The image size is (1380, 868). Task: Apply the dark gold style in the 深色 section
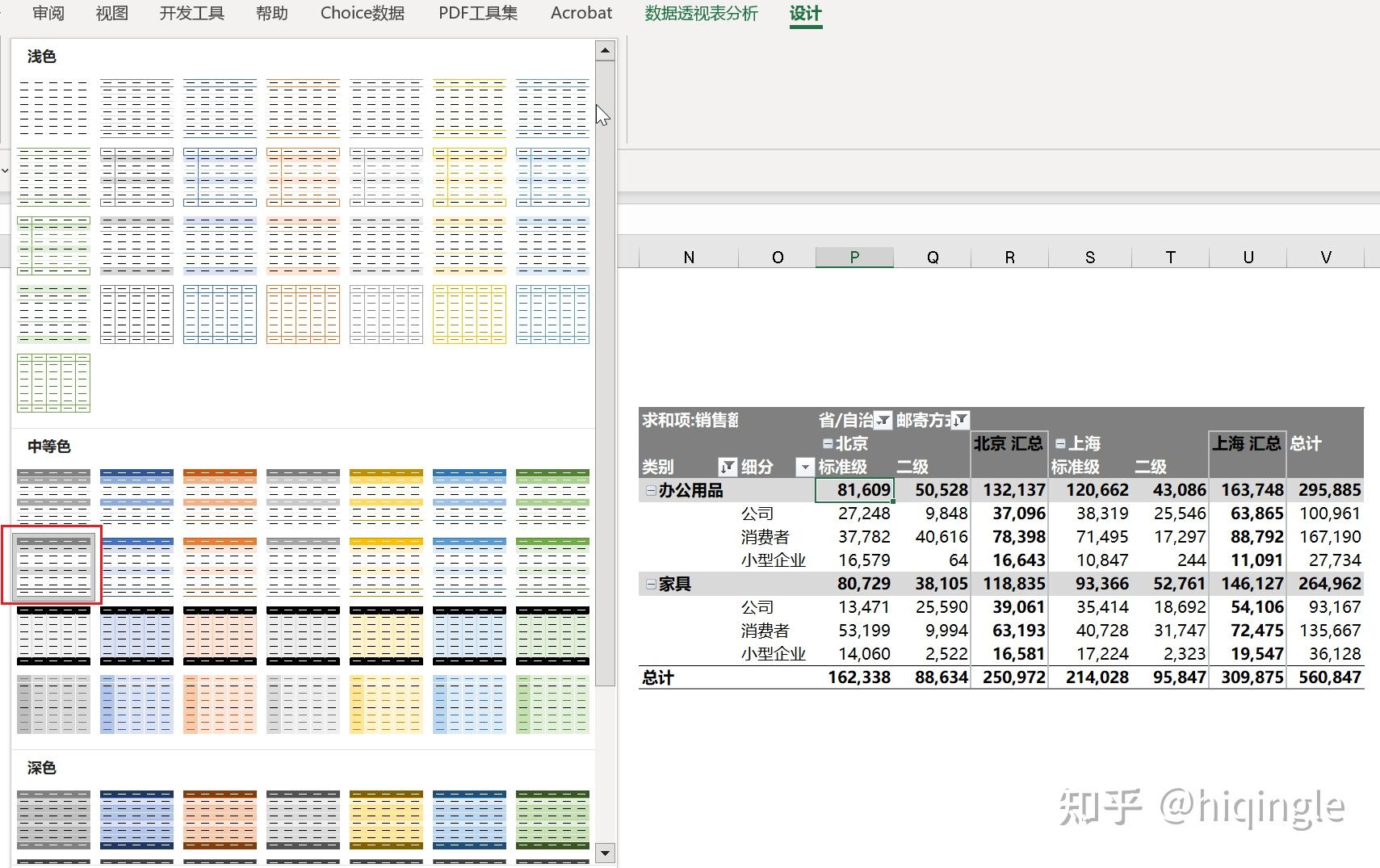pos(386,820)
